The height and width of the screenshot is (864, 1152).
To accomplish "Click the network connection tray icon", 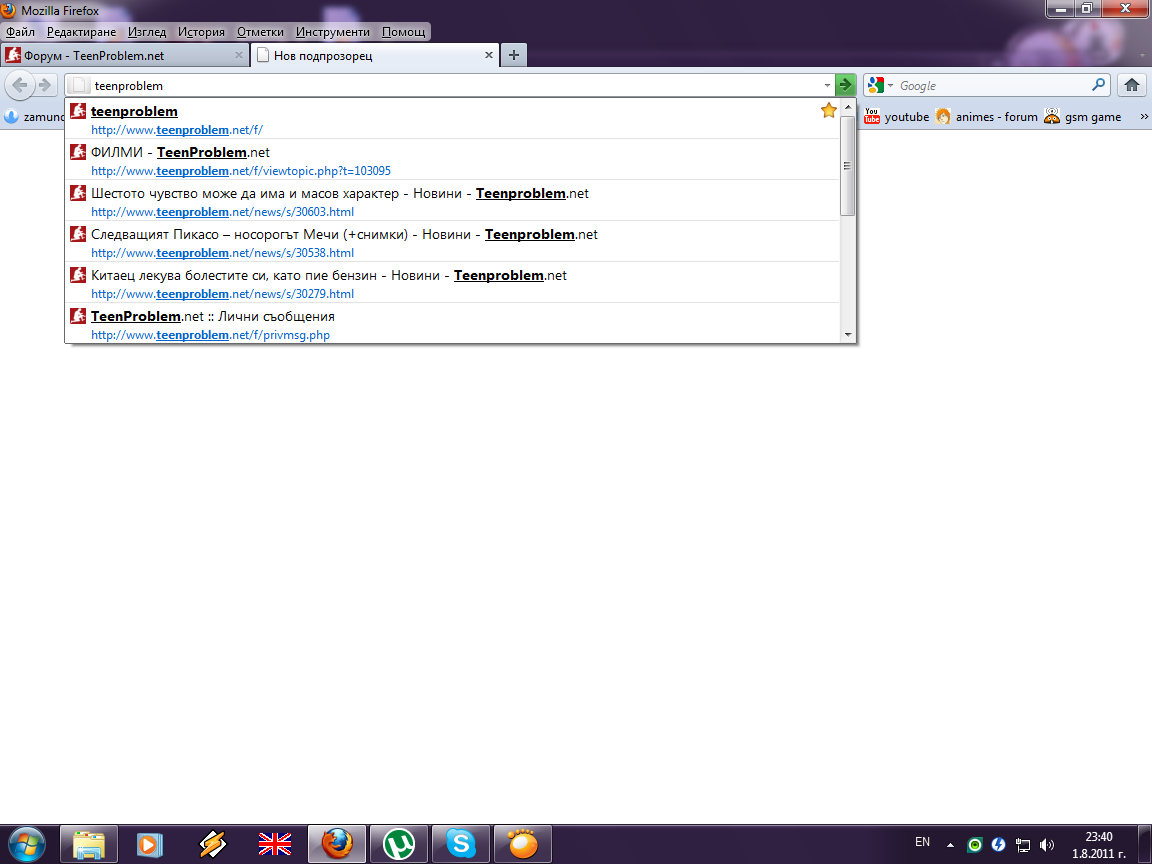I will coord(1023,845).
